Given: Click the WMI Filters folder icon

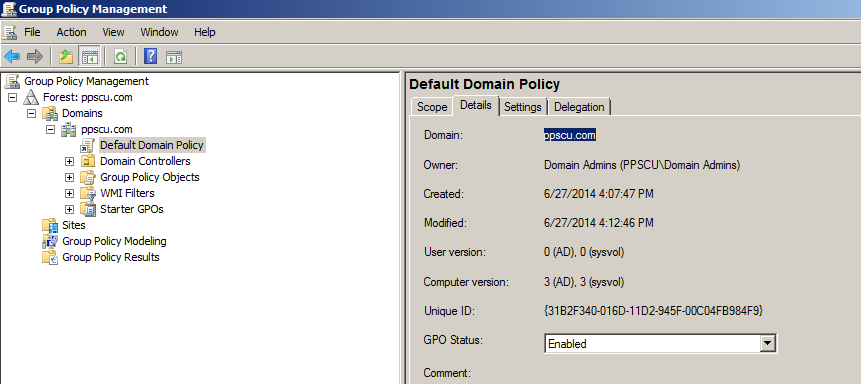Looking at the screenshot, I should click(x=88, y=193).
